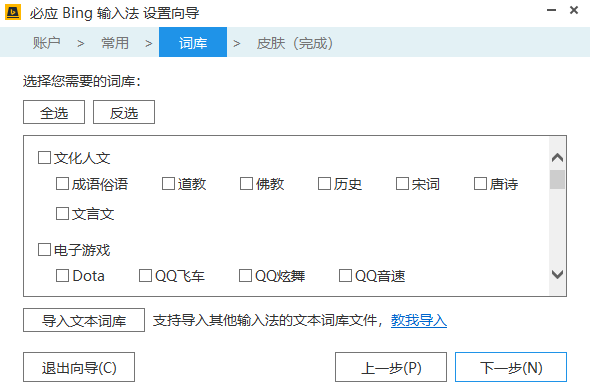Switch to the 常用 wizard step
The width and height of the screenshot is (590, 392).
(x=115, y=43)
